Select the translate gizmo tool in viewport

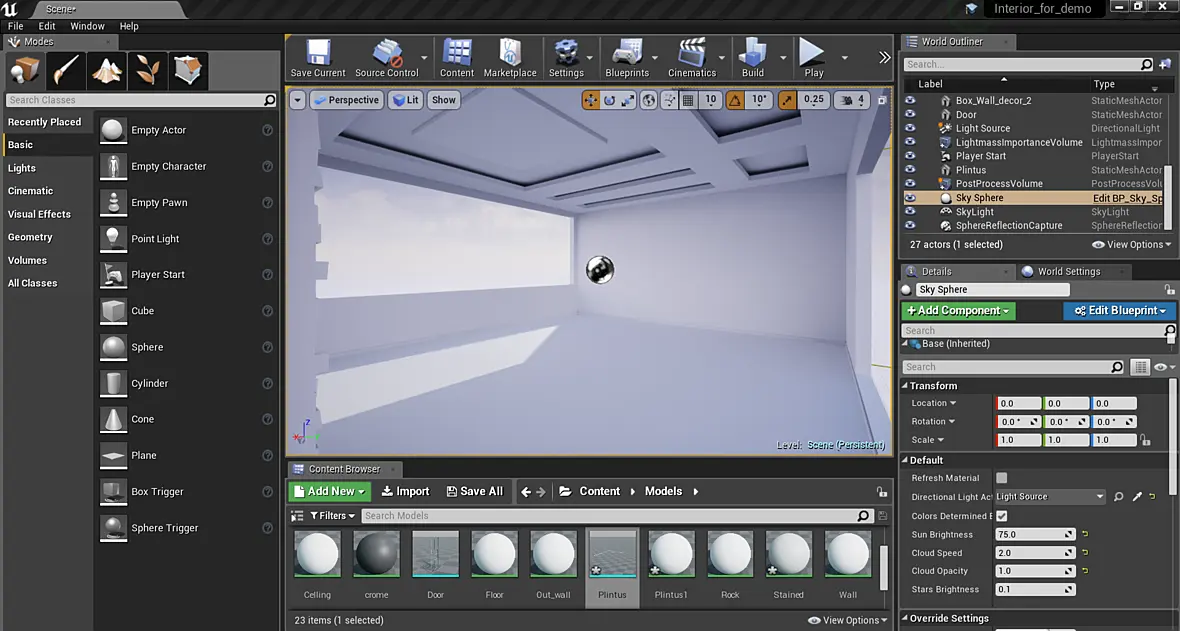point(591,99)
